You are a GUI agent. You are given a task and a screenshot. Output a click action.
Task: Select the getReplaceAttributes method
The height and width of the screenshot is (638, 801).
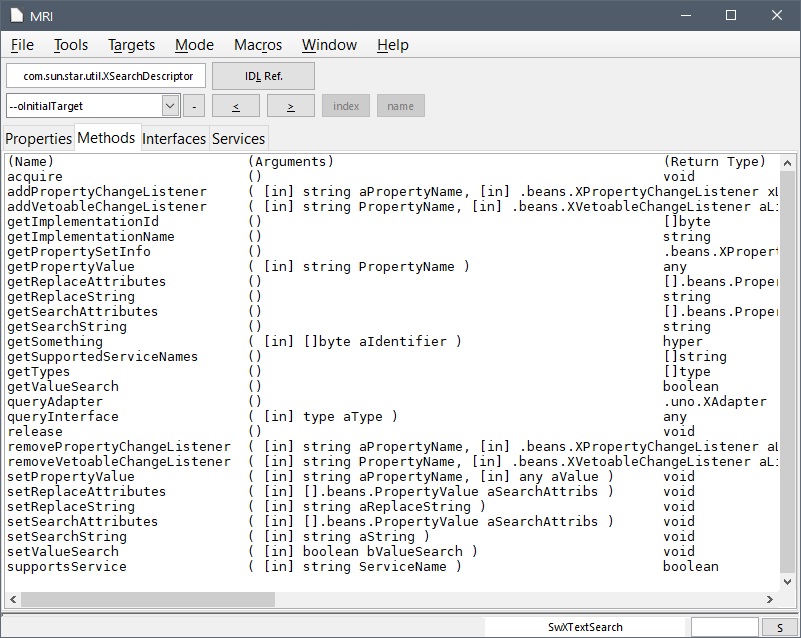pos(87,281)
